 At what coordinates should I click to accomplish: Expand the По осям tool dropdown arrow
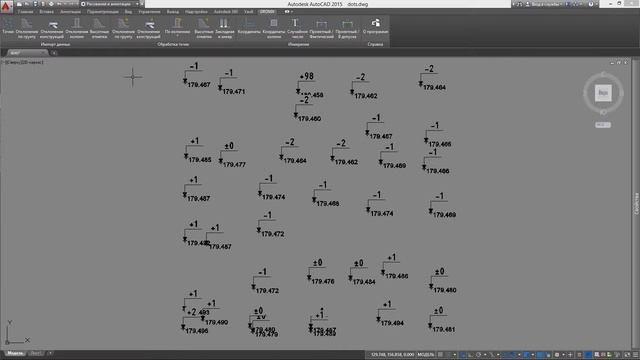click(x=178, y=36)
